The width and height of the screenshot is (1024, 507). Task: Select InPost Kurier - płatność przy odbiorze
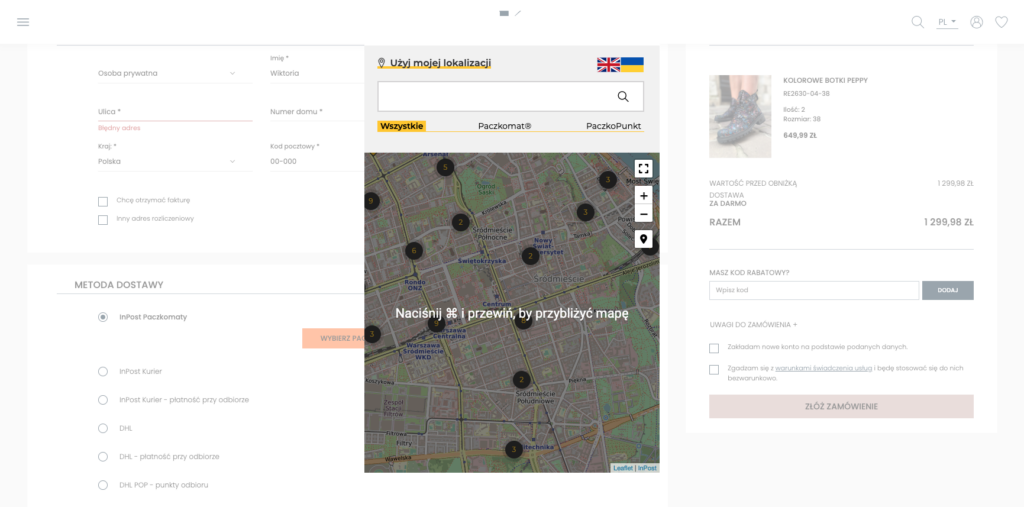(x=103, y=400)
